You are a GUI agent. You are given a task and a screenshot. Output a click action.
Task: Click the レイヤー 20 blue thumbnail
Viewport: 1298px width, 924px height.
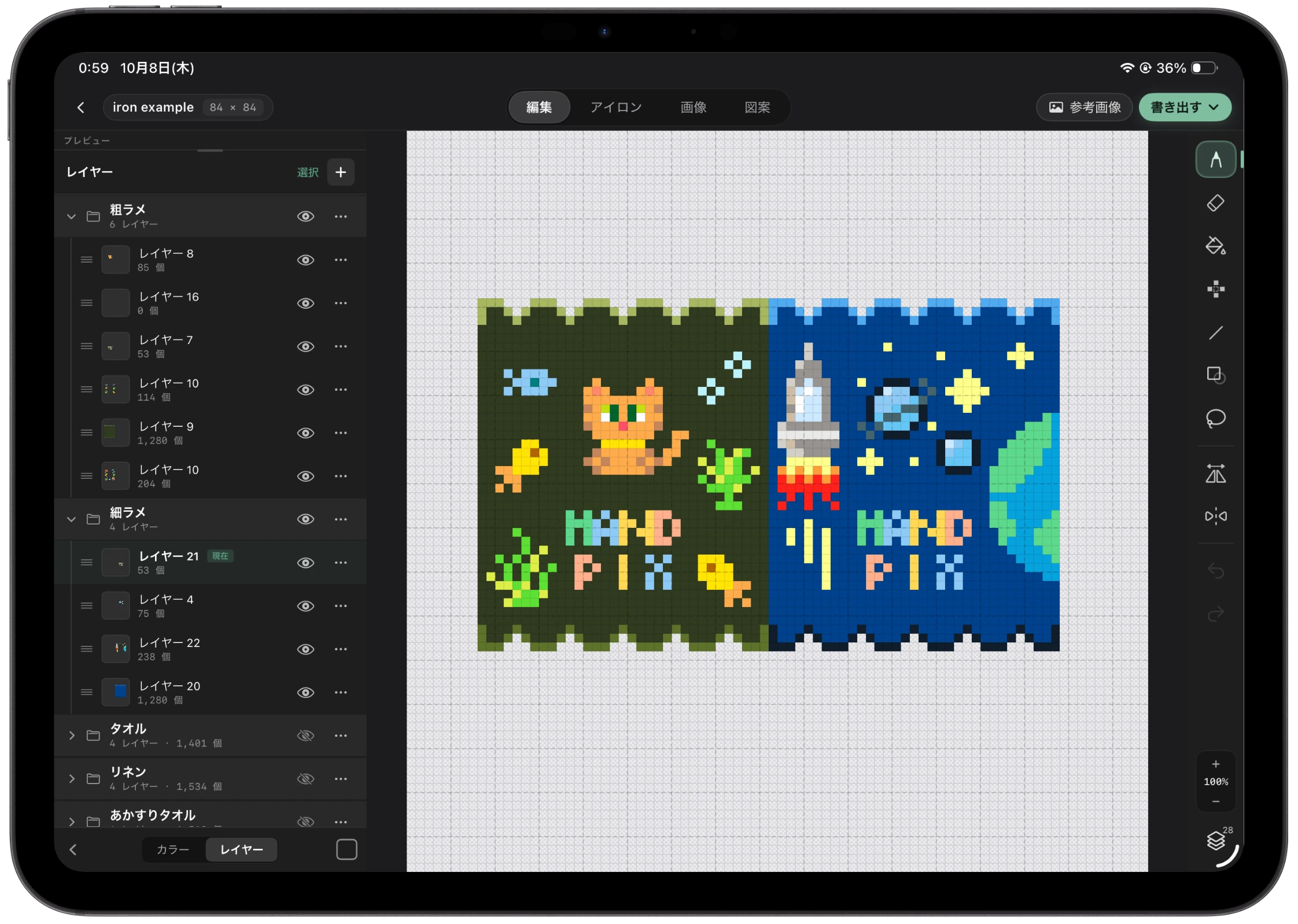point(116,692)
